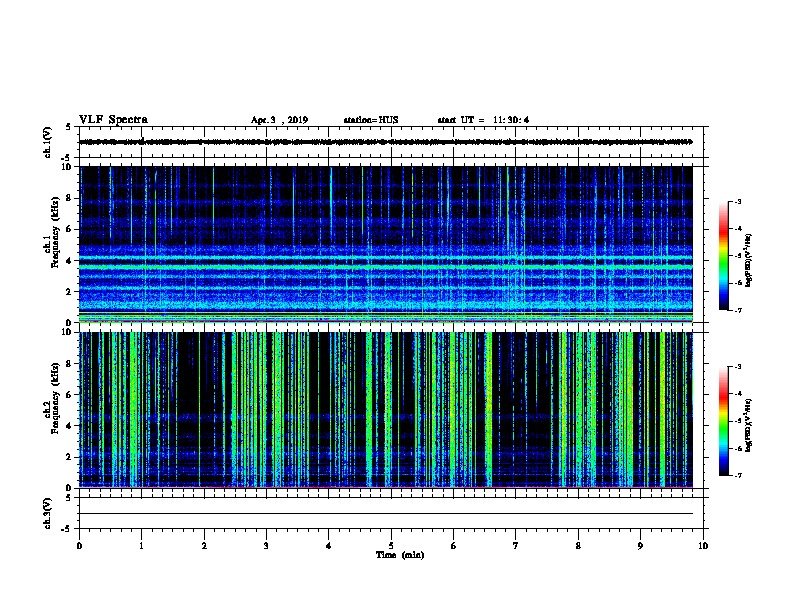Click the "-7" label on ch.2 colorbar
The width and height of the screenshot is (792, 612).
tap(737, 476)
